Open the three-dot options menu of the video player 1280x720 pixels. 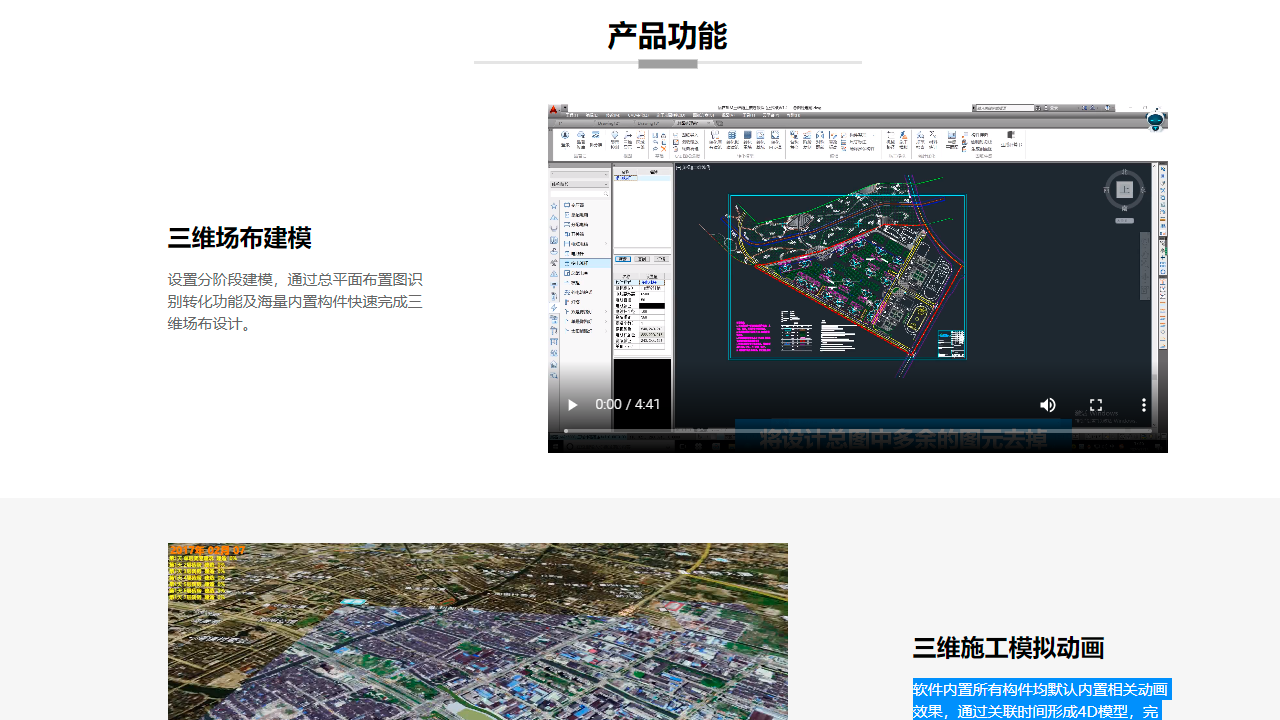coord(1144,405)
